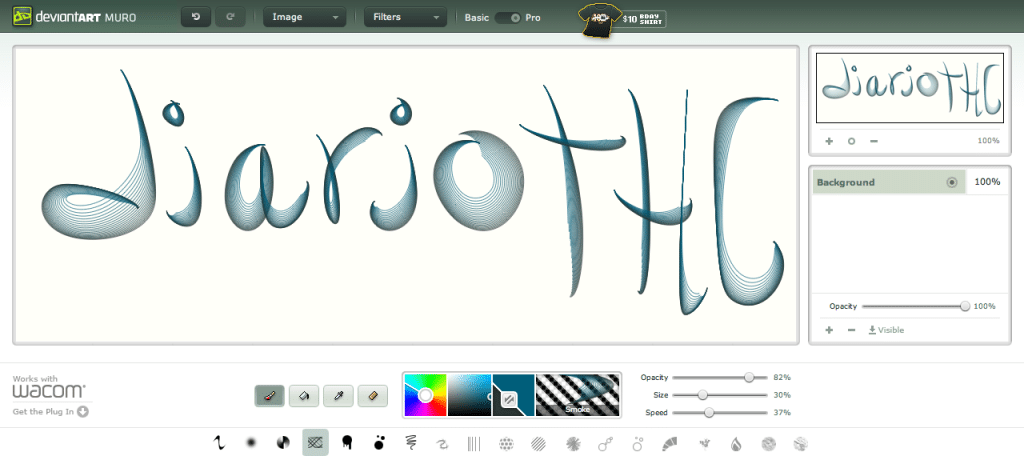
Task: Select the dripping paint brush
Action: tap(347, 444)
